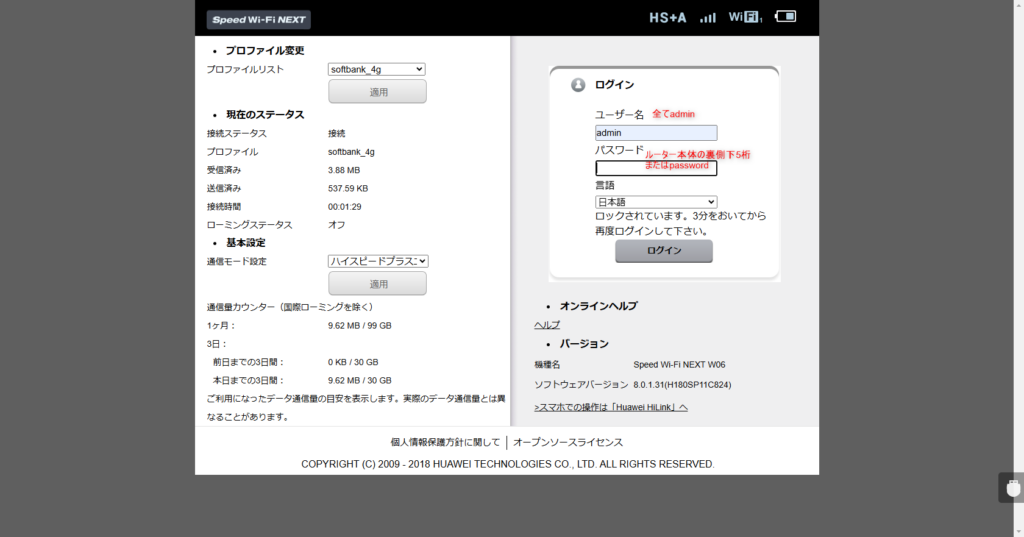Focus the パスワード input field
This screenshot has width=1024, height=537.
click(x=656, y=168)
